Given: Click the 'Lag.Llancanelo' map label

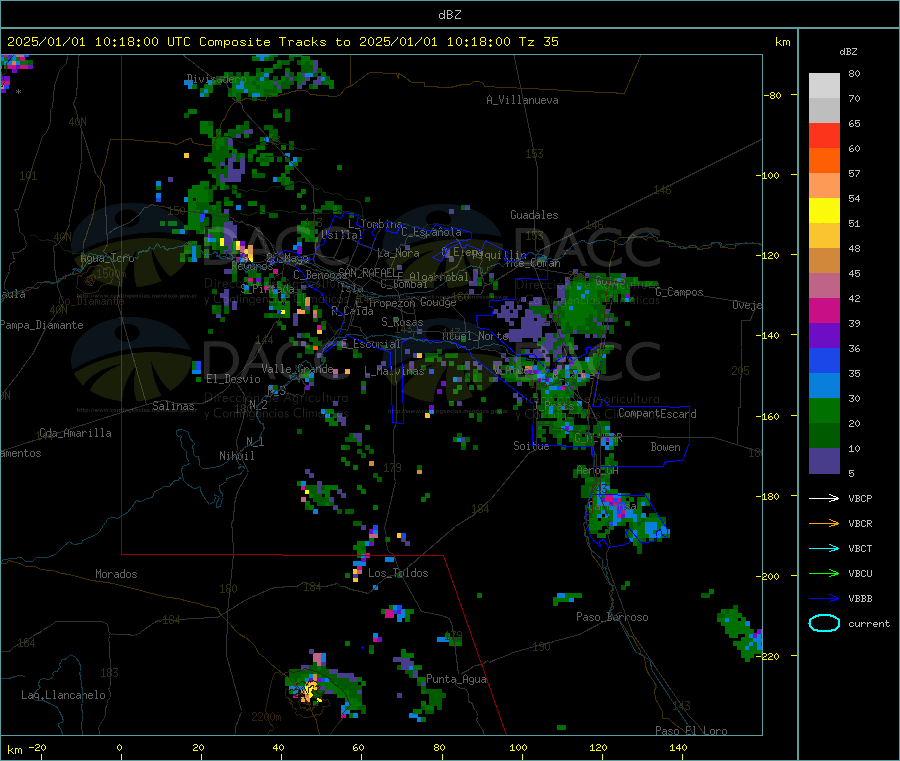Looking at the screenshot, I should [x=63, y=695].
